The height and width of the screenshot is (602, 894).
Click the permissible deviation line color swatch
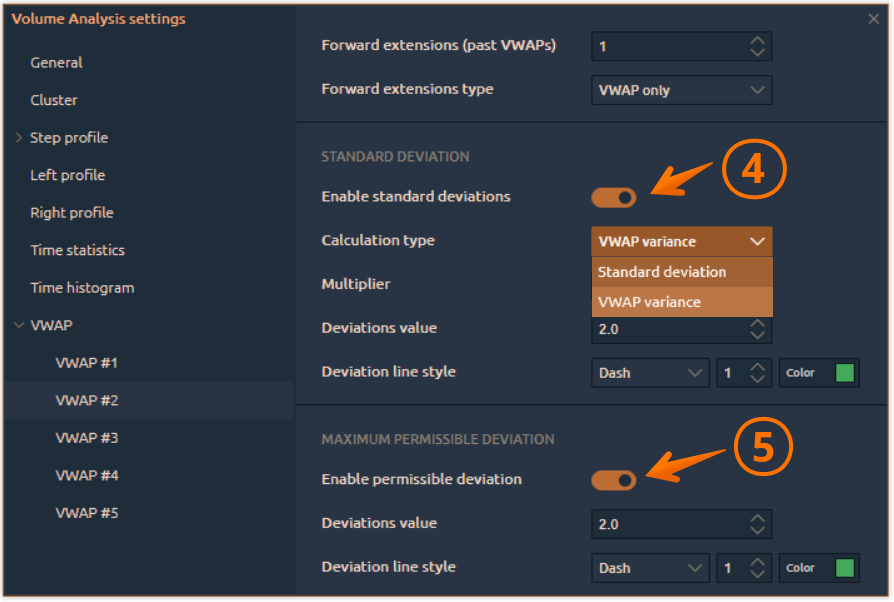click(x=845, y=568)
